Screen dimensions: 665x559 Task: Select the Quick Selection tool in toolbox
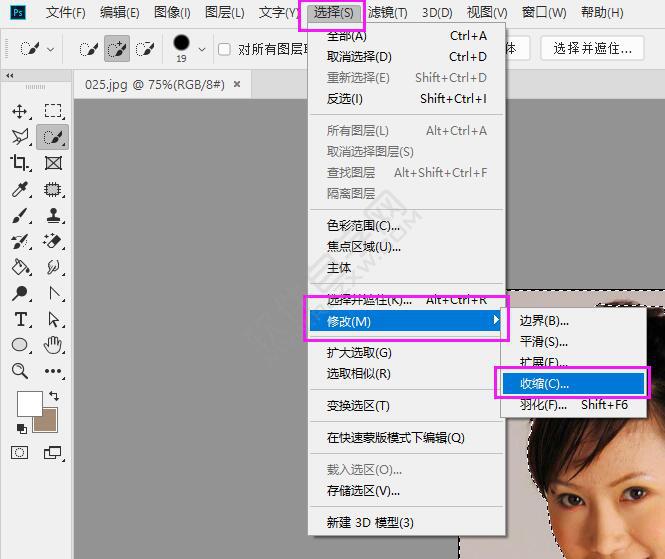[x=53, y=137]
